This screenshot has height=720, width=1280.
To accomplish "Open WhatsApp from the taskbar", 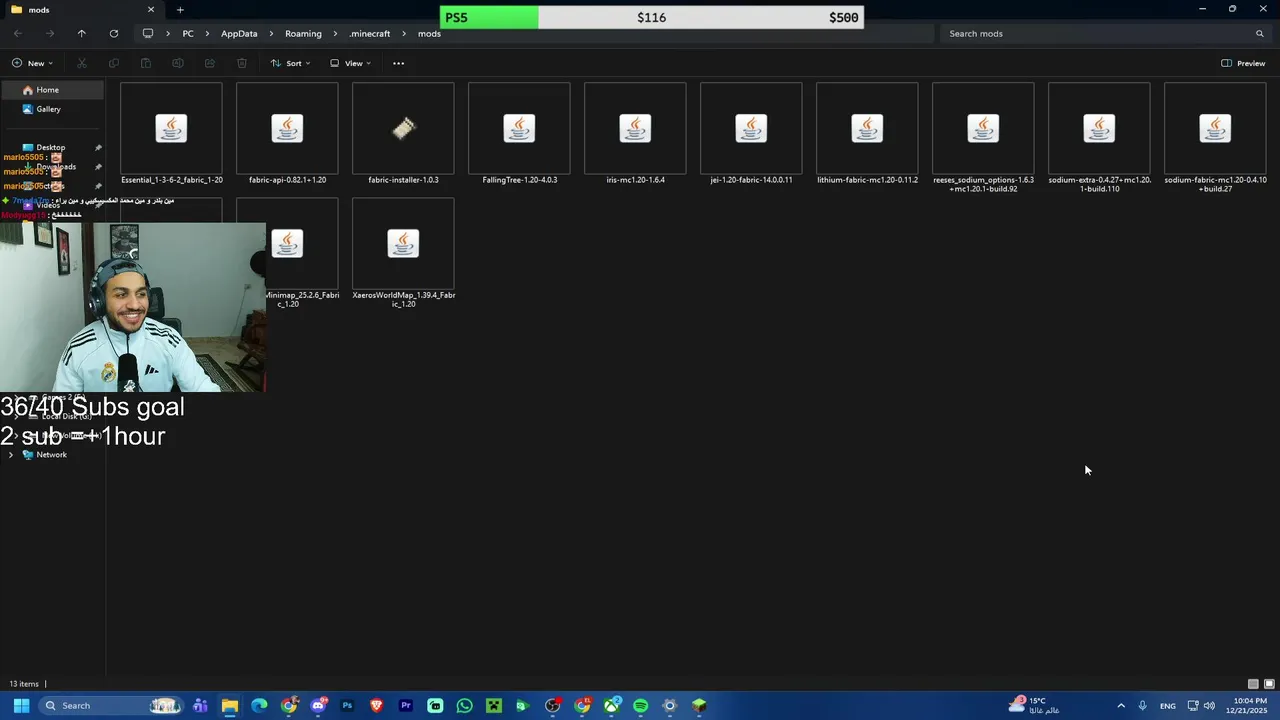I will [464, 705].
